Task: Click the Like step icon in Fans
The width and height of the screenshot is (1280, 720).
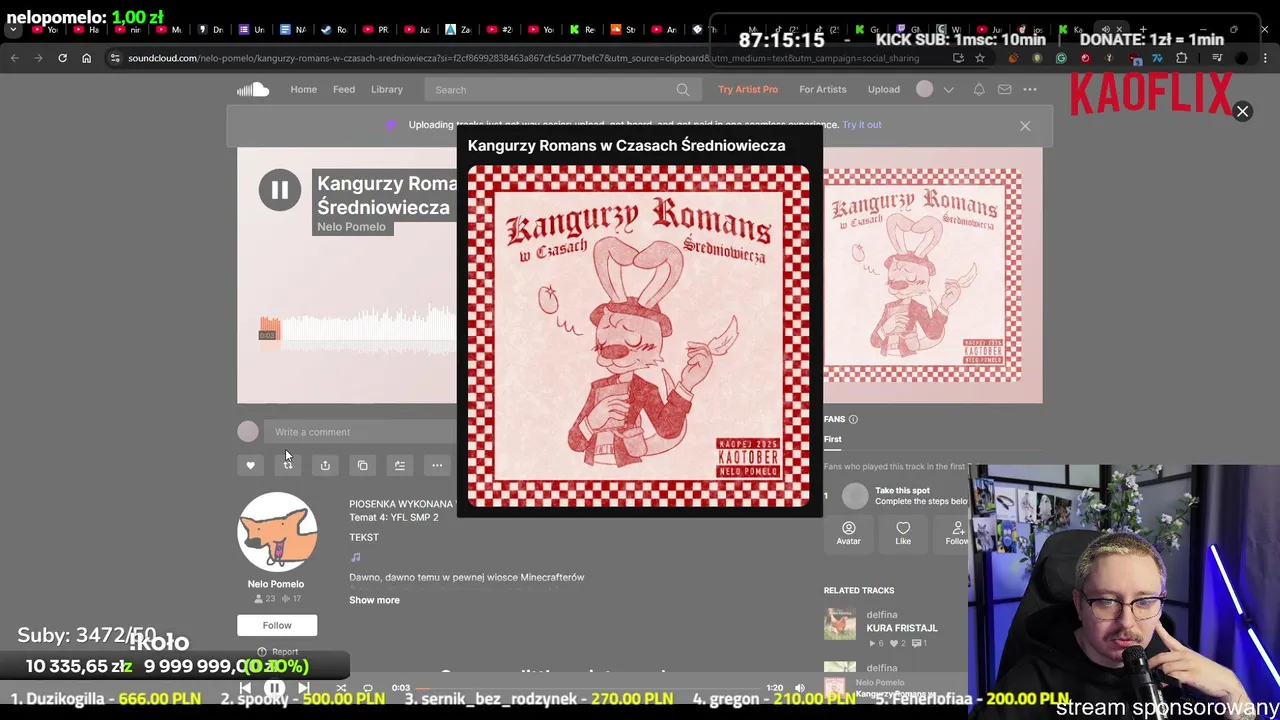Action: tap(903, 533)
